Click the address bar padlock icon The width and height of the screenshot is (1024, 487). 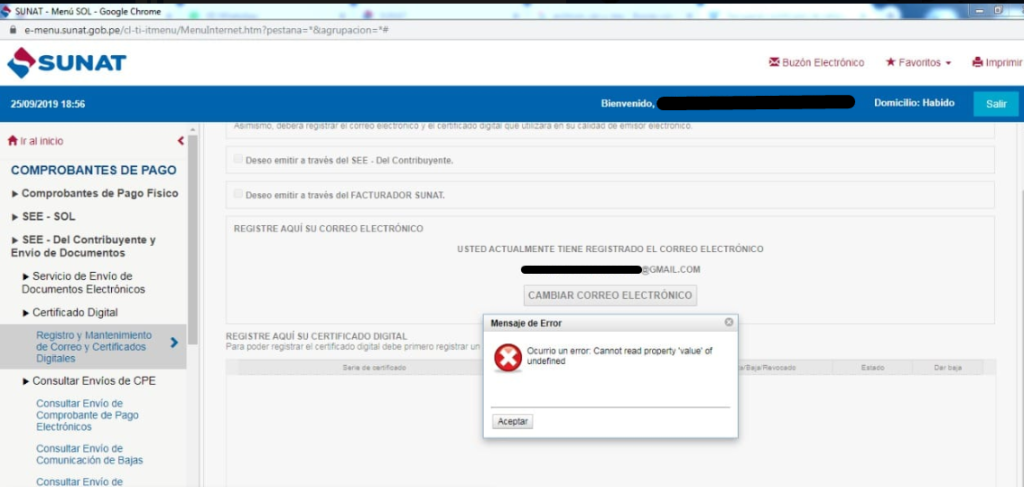coord(12,30)
